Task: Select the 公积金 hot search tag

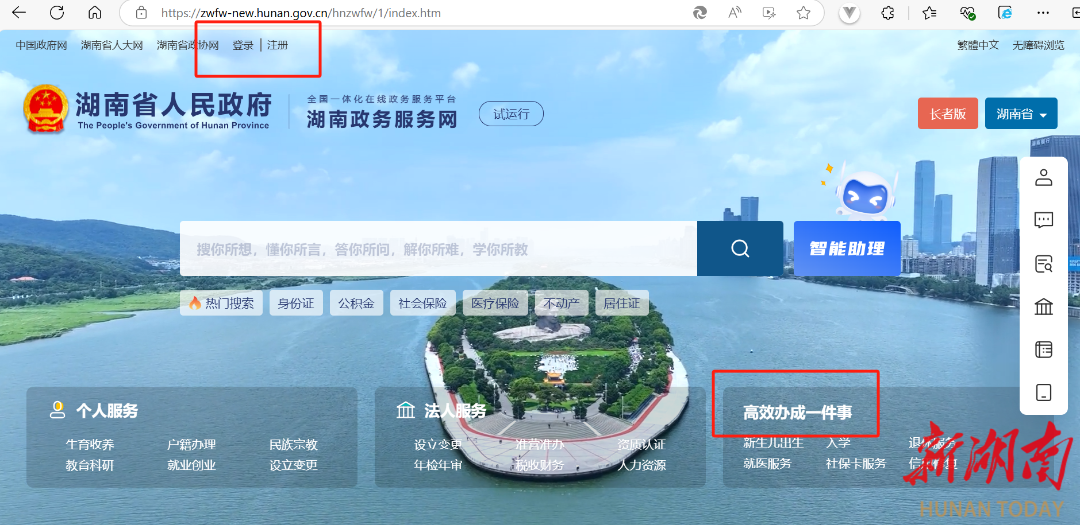Action: (x=355, y=303)
